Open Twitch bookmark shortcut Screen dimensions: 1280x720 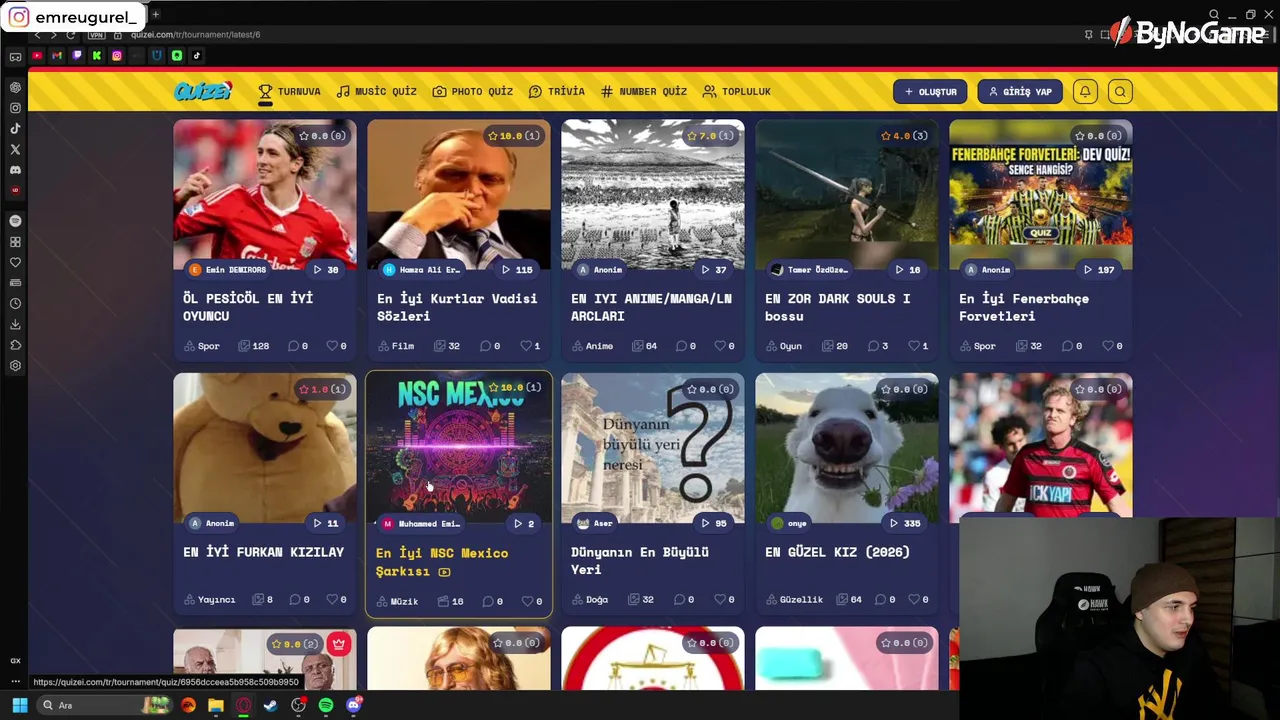(x=77, y=56)
